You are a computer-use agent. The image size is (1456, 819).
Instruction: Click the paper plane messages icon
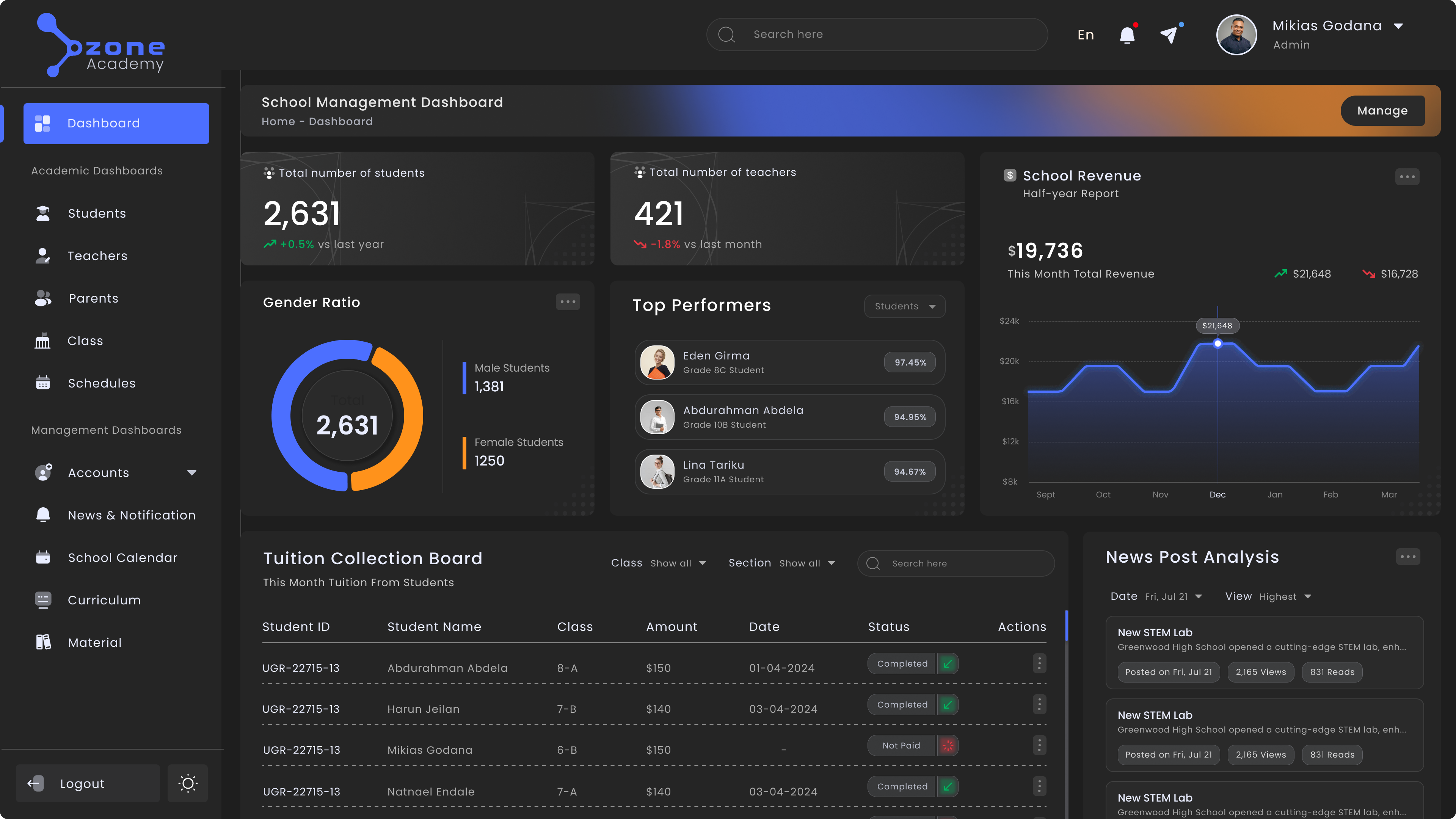pos(1169,35)
